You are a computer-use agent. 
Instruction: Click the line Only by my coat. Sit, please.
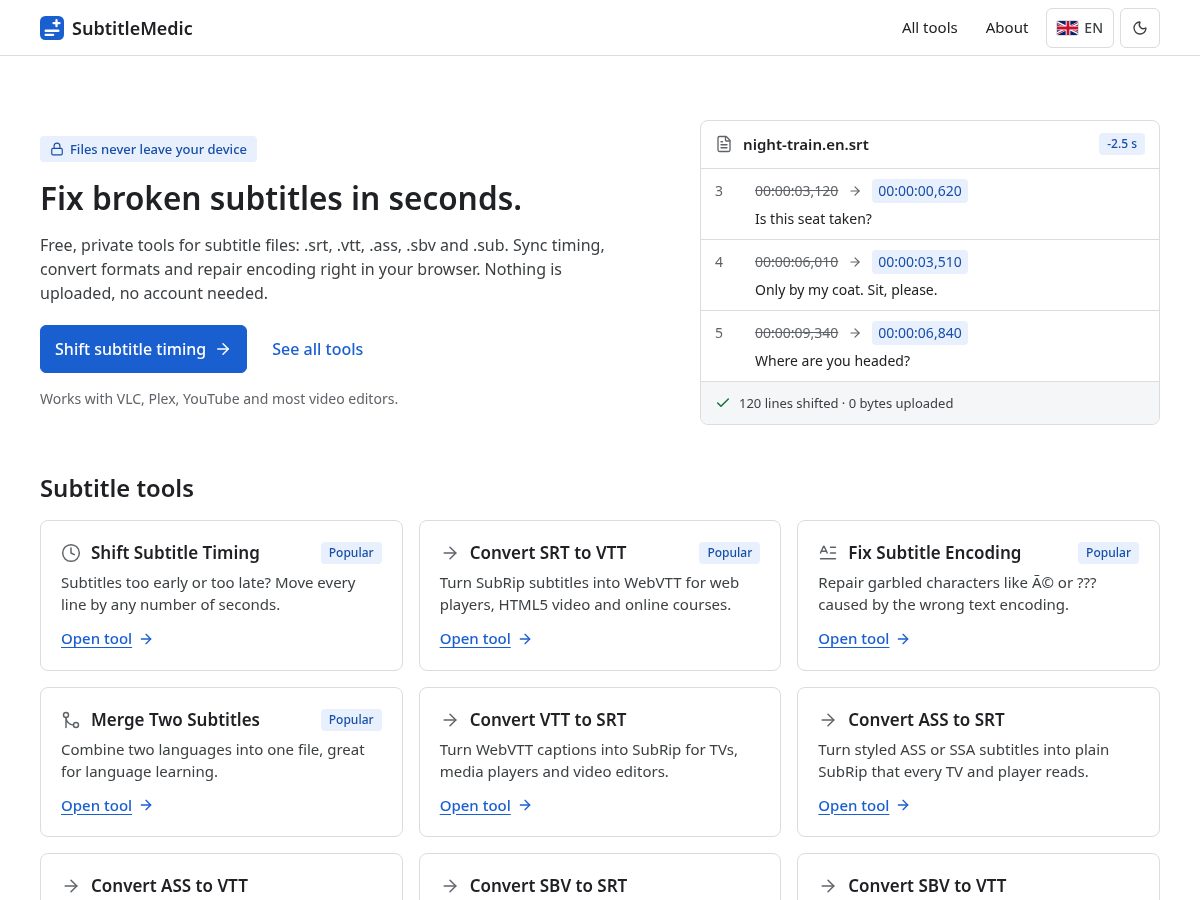click(x=846, y=290)
